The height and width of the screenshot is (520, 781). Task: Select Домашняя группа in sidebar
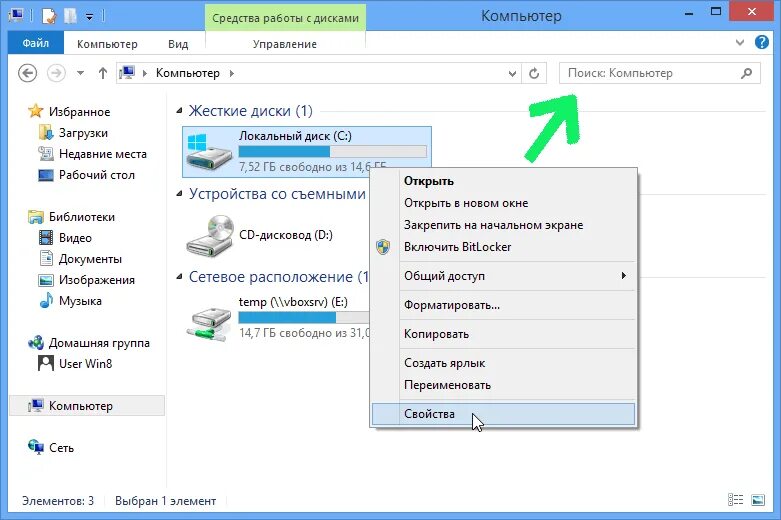coord(99,343)
